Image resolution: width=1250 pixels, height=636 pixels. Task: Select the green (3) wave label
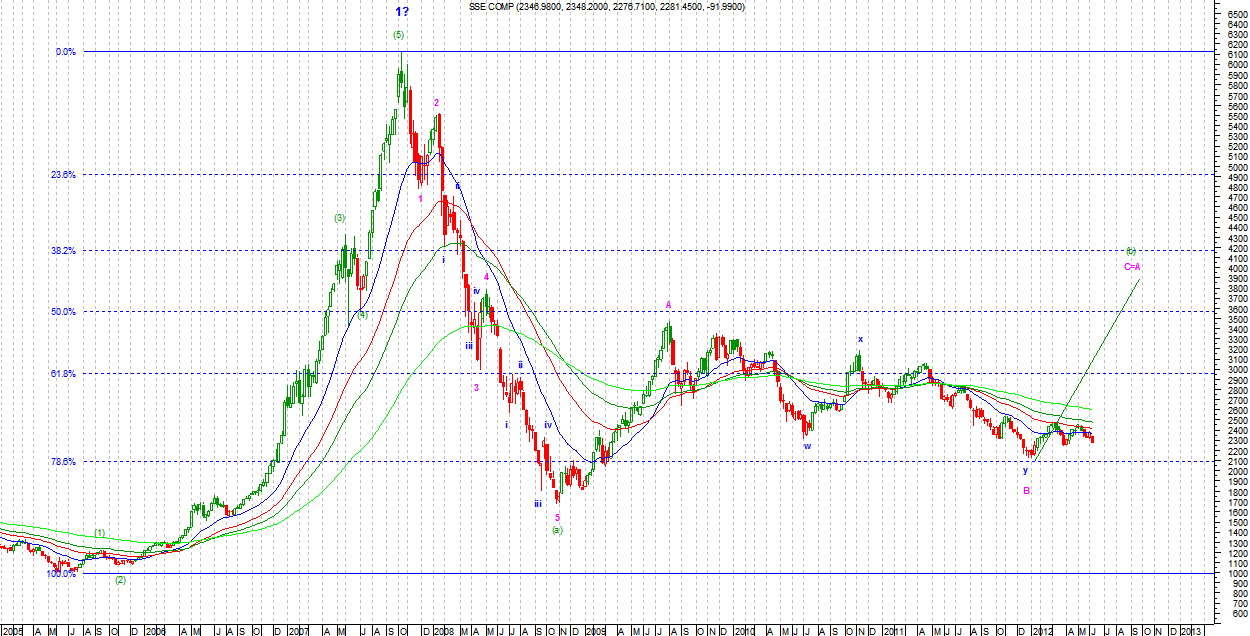click(340, 218)
